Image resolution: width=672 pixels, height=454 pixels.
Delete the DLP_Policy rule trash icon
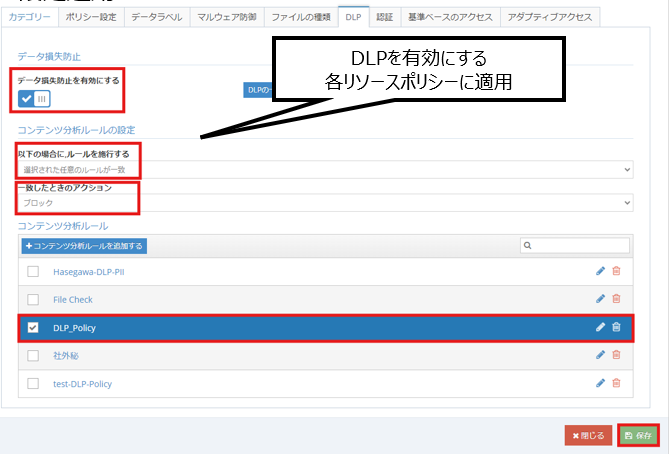click(616, 327)
